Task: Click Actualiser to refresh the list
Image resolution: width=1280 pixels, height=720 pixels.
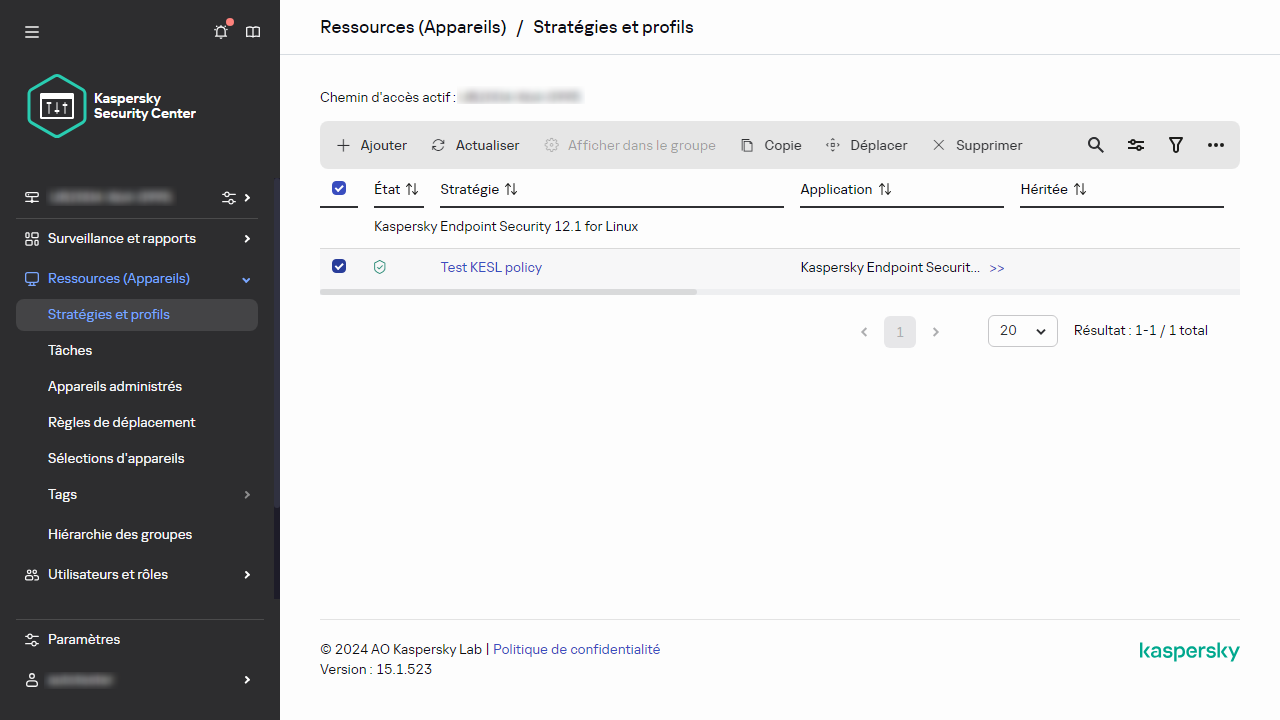Action: click(475, 145)
